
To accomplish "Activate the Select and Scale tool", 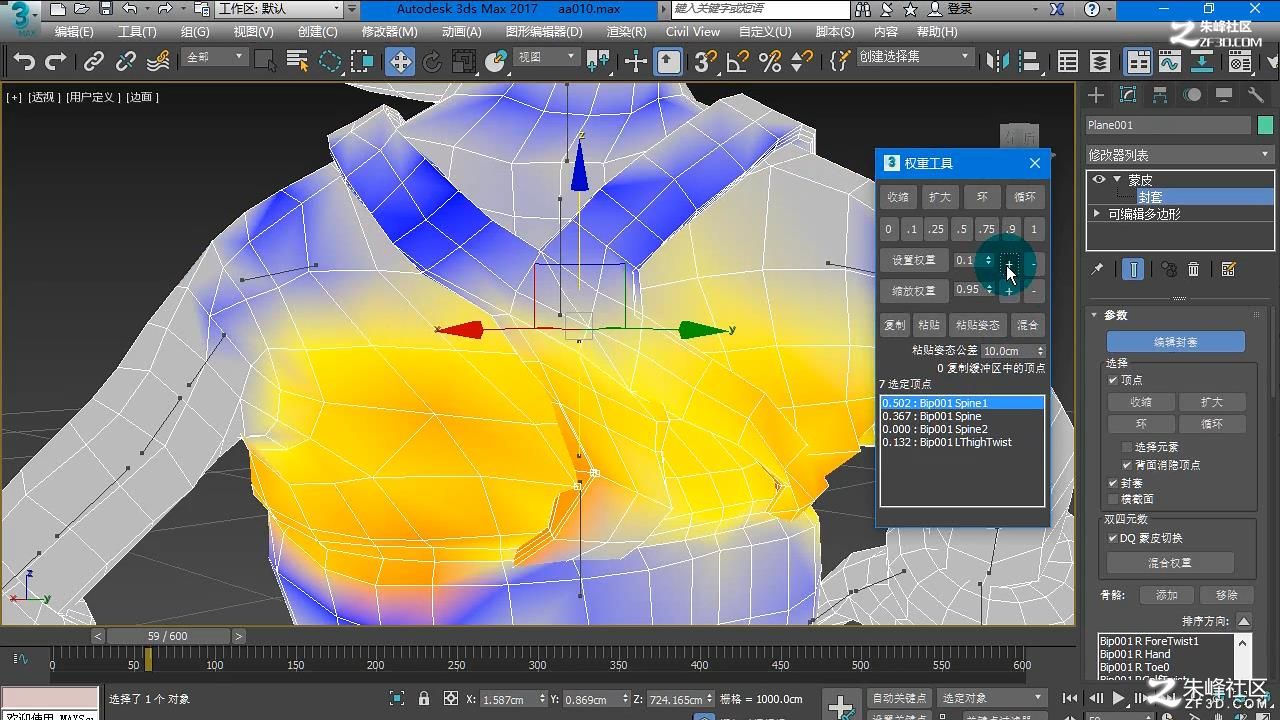I will (x=463, y=62).
